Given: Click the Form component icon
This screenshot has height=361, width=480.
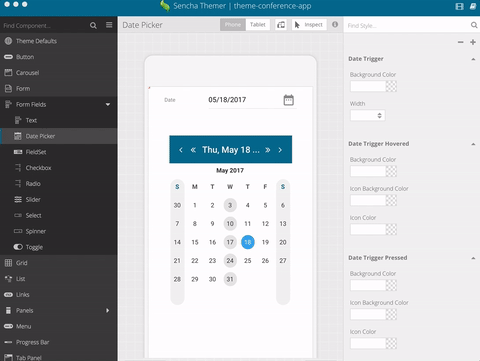Looking at the screenshot, I should coord(8,89).
